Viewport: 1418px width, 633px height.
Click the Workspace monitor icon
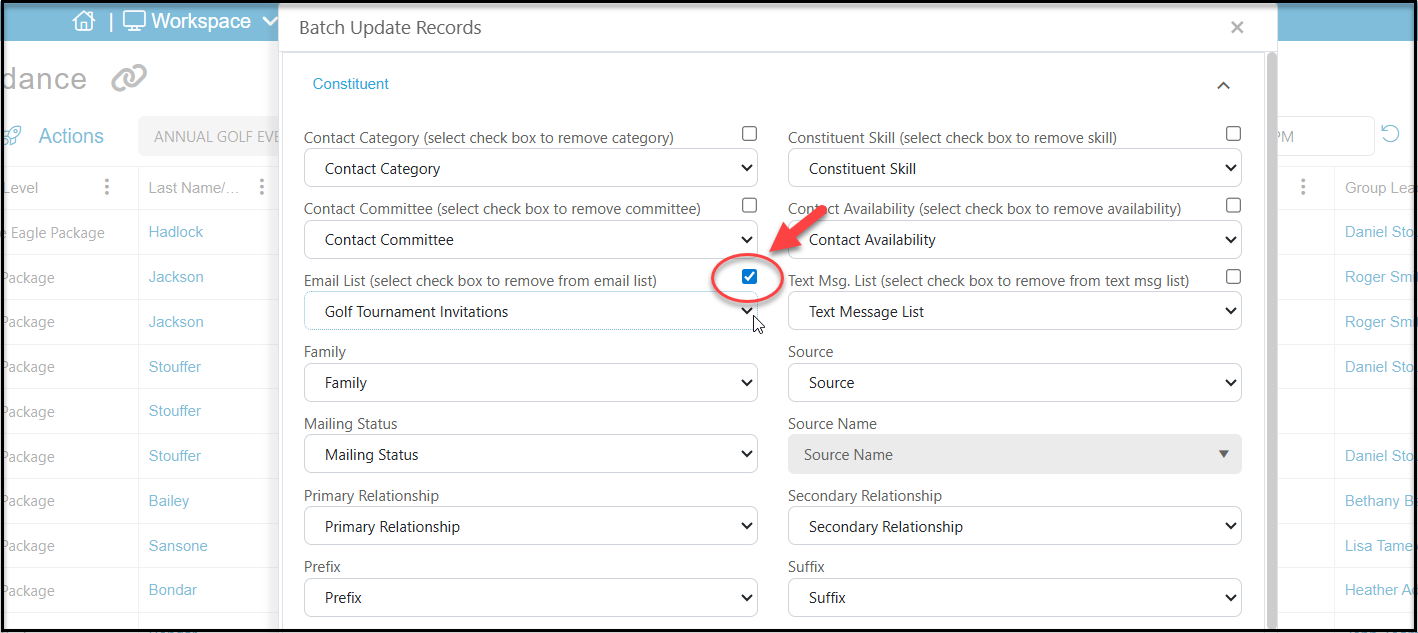coord(134,21)
